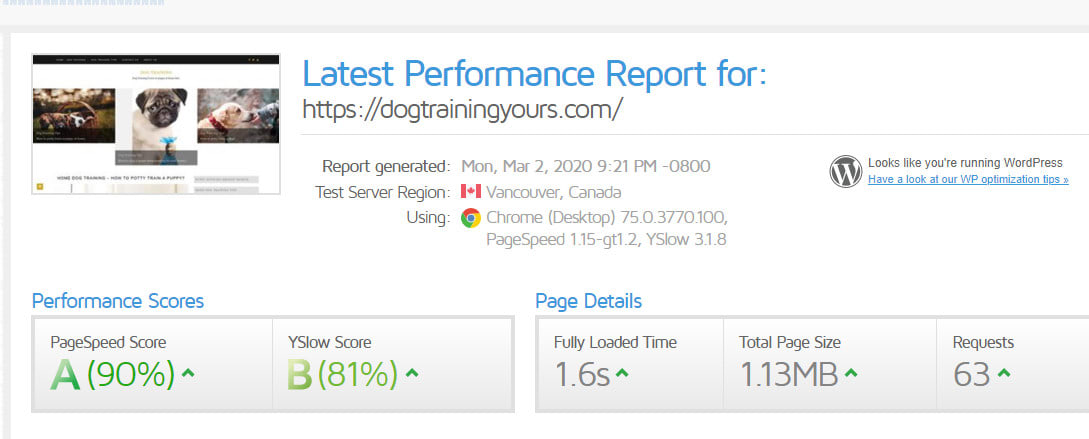Open the WP optimization tips link
Screen dimensions: 1089x439
click(x=967, y=180)
